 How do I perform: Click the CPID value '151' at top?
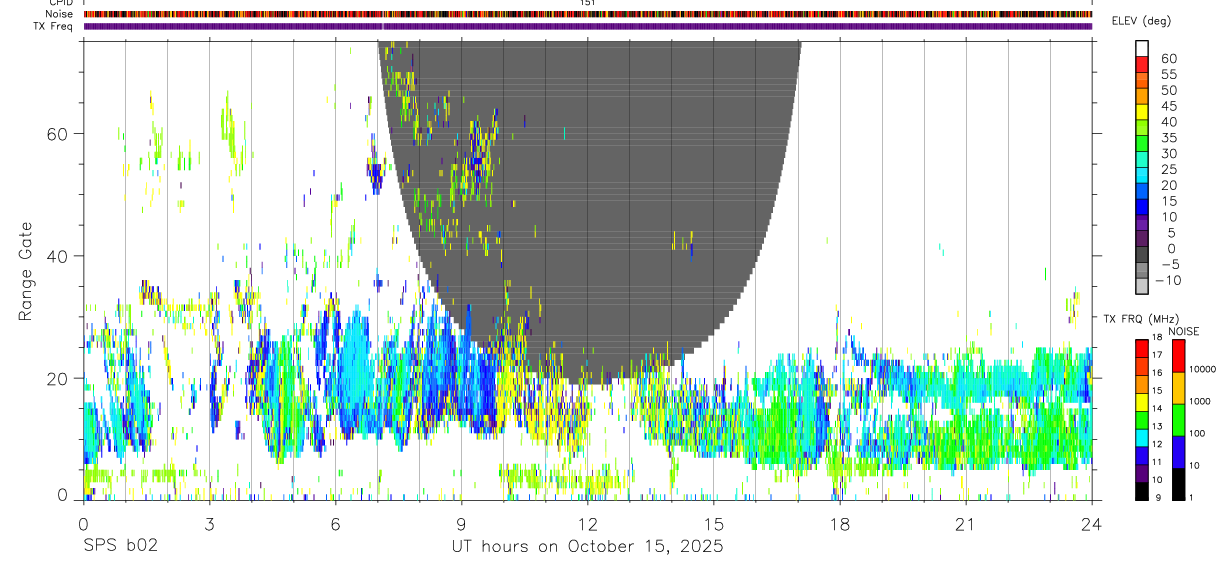[588, 4]
